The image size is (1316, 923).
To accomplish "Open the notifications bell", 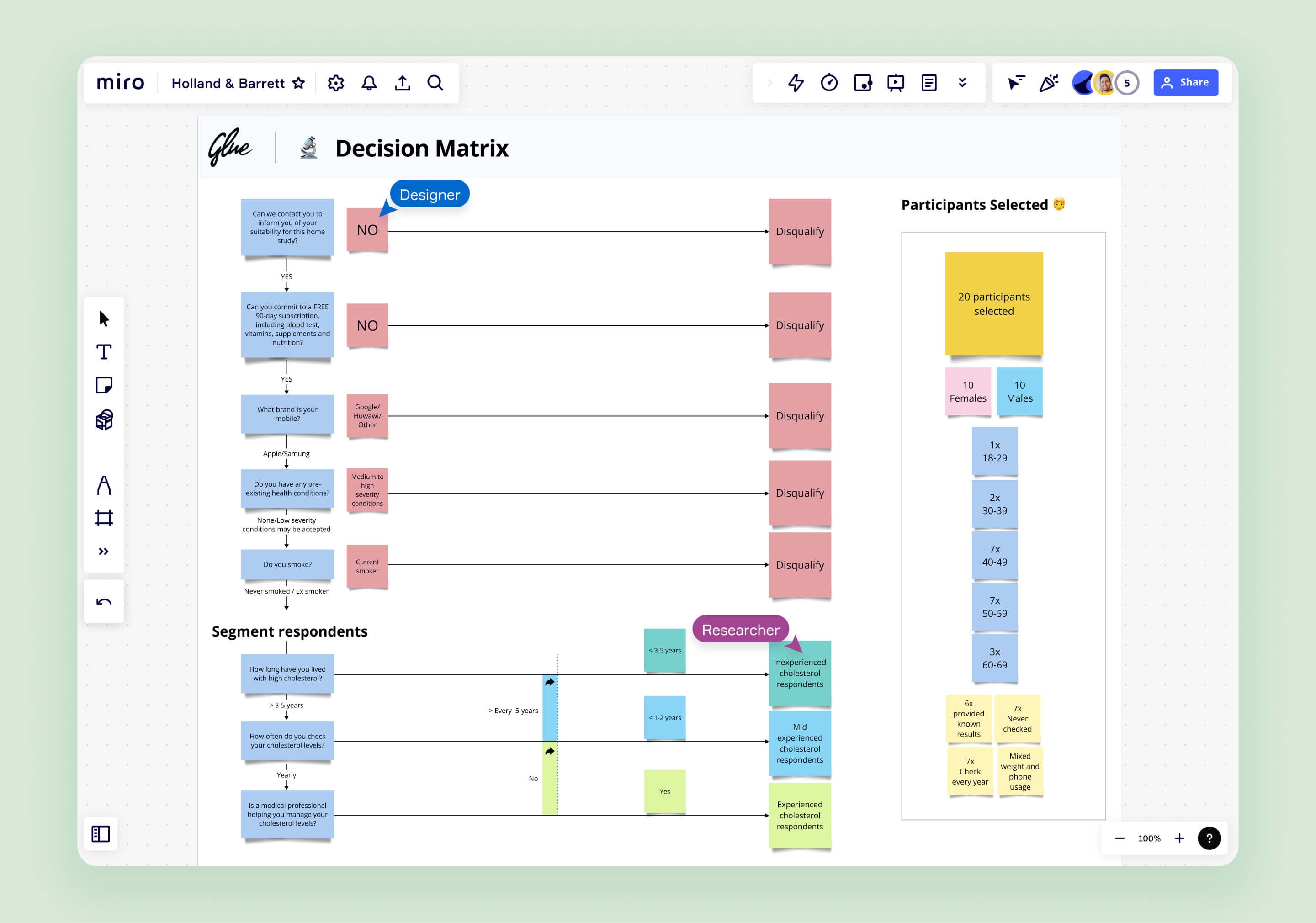I will click(x=369, y=83).
